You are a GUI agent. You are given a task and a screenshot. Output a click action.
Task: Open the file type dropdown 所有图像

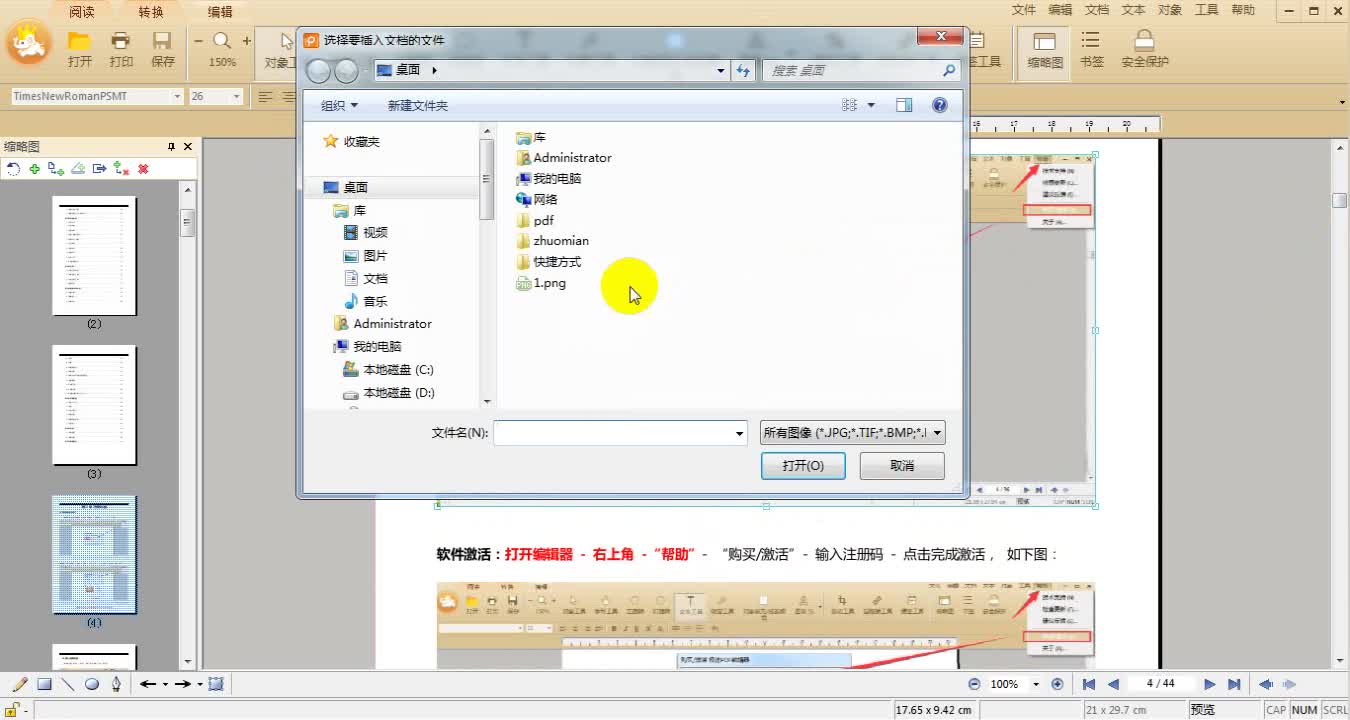tap(935, 432)
